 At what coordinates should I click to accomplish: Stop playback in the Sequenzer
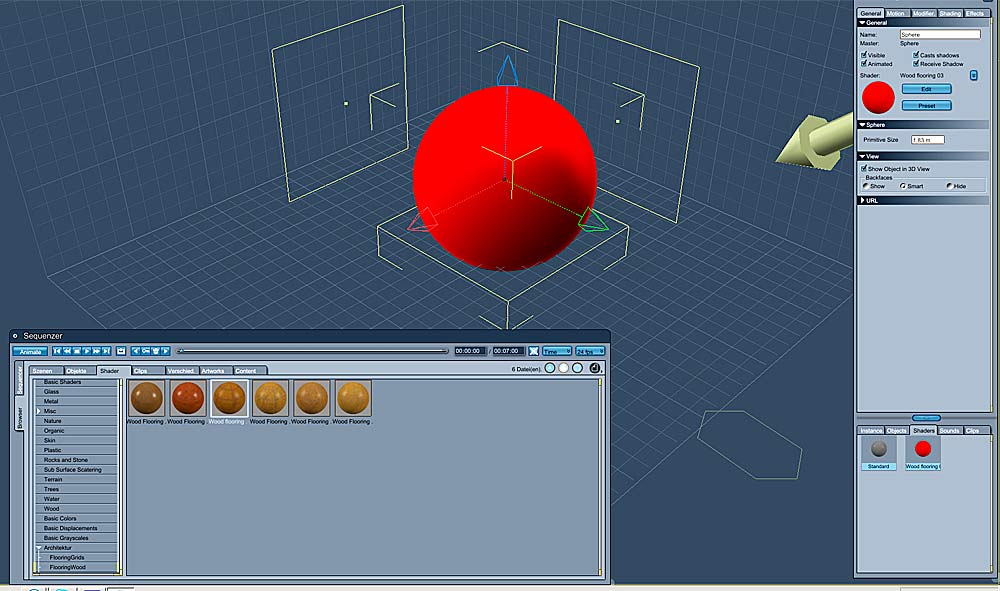point(77,351)
